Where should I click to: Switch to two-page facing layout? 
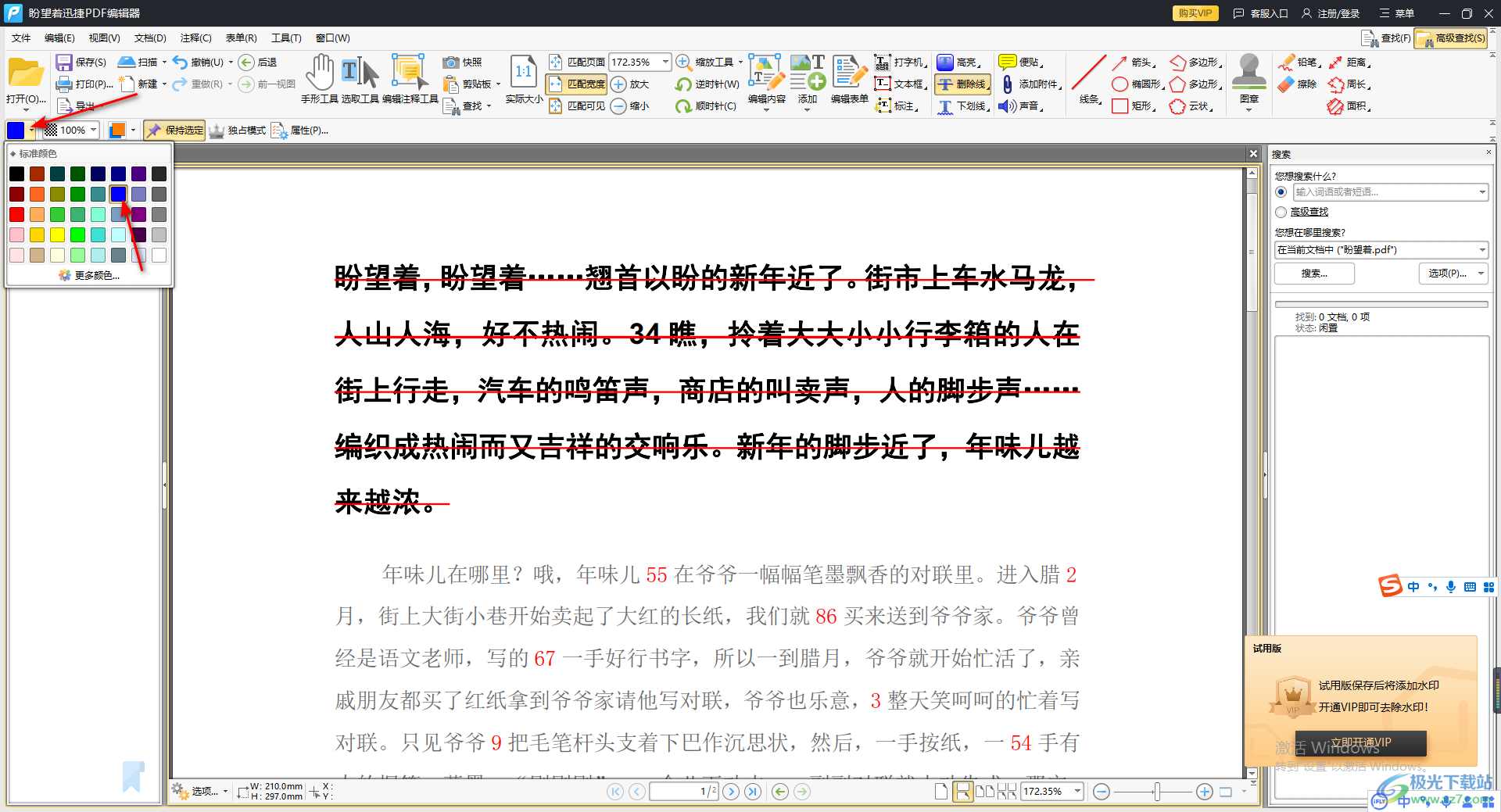(x=985, y=792)
